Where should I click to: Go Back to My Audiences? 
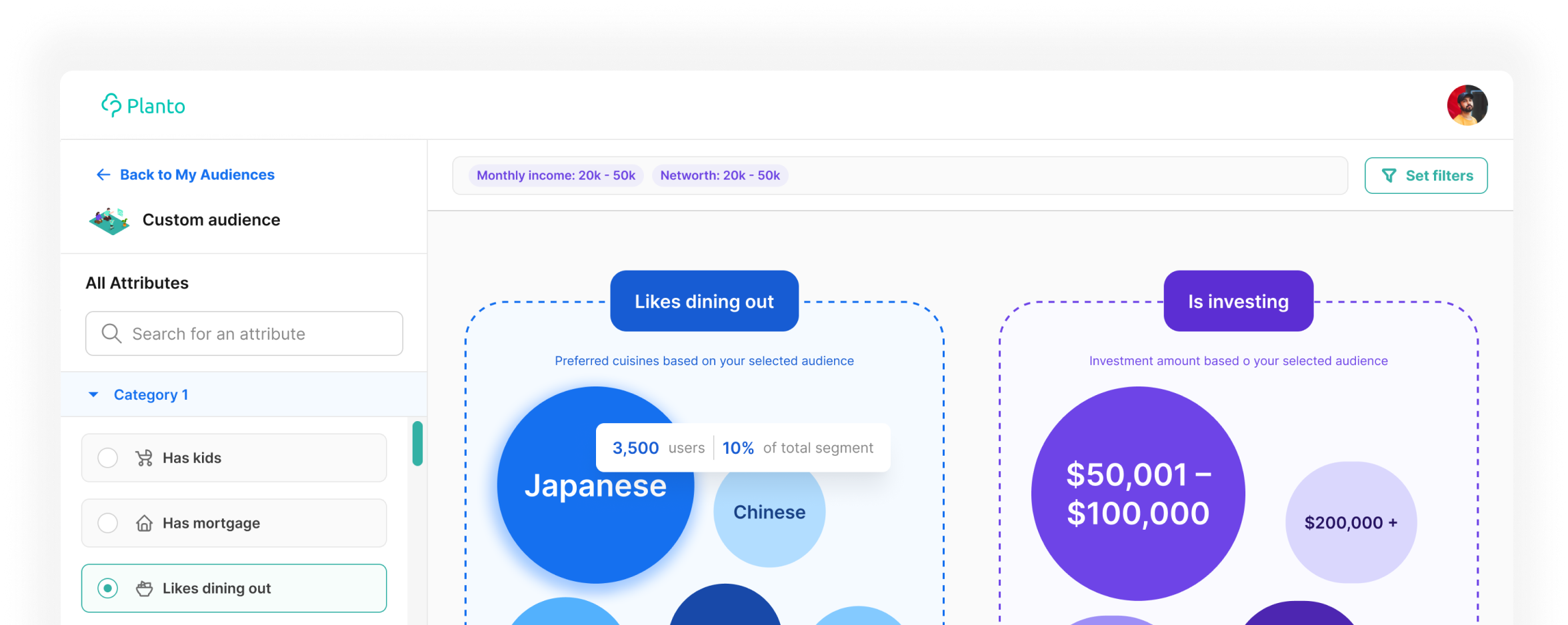click(197, 175)
